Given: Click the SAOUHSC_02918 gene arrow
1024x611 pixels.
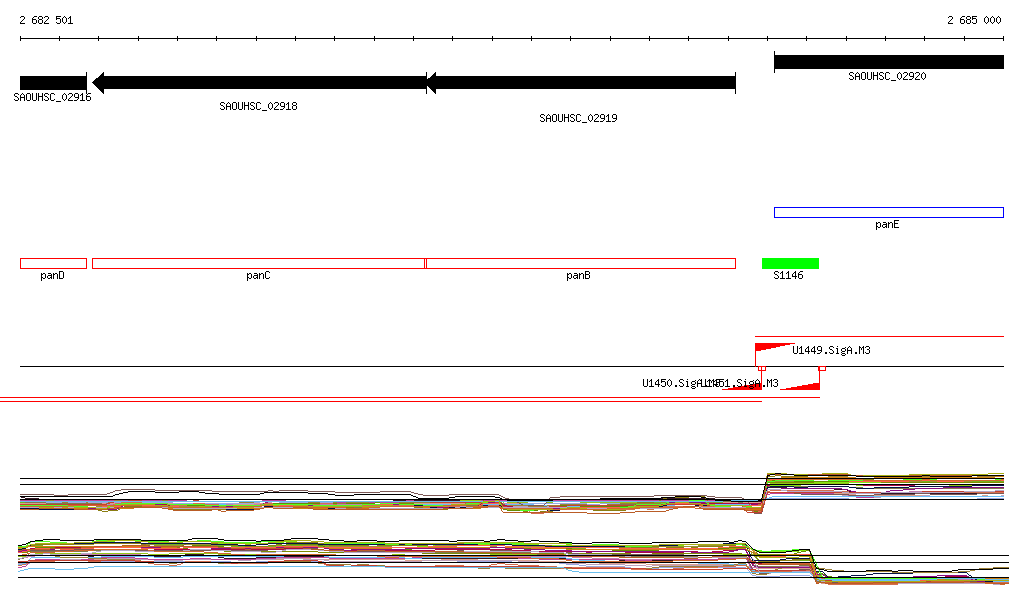Looking at the screenshot, I should click(x=259, y=82).
